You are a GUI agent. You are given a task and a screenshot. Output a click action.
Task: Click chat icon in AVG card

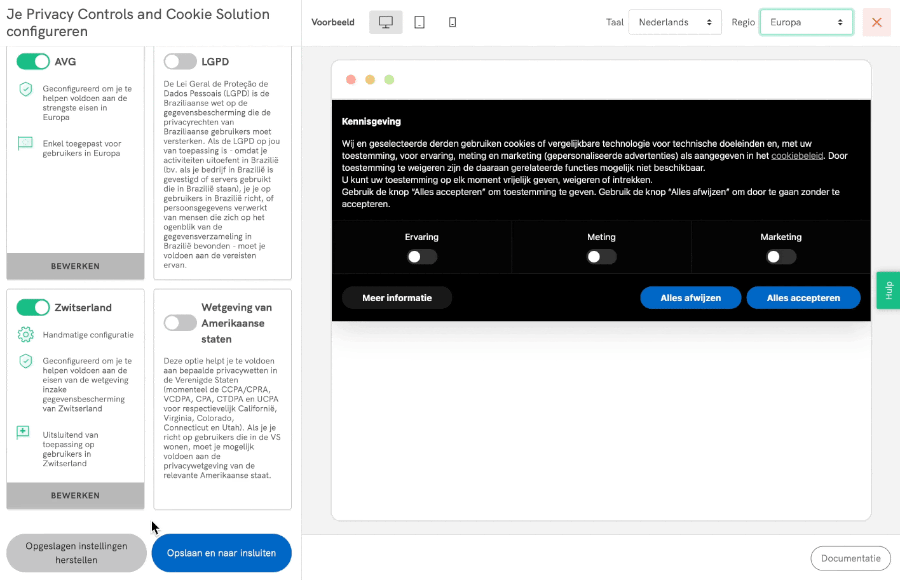pyautogui.click(x=26, y=144)
